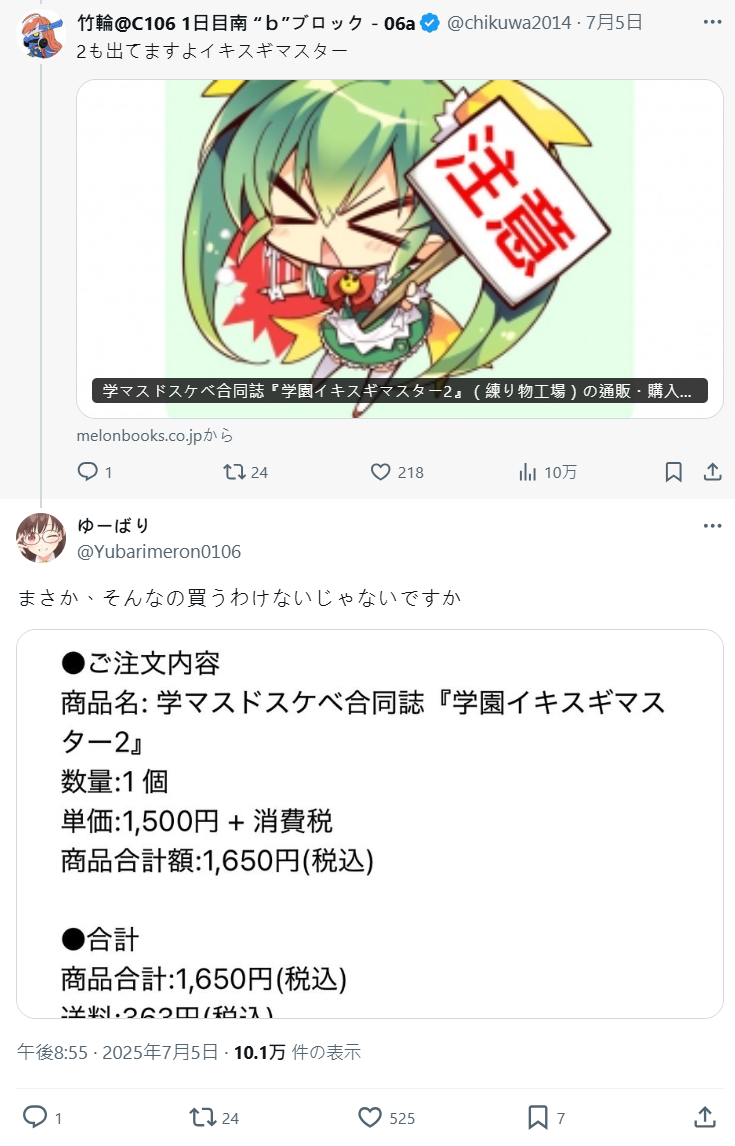Viewport: 735px width, 1146px height.
Task: Visit the @Yubarimeron0106 handle
Action: (x=159, y=552)
